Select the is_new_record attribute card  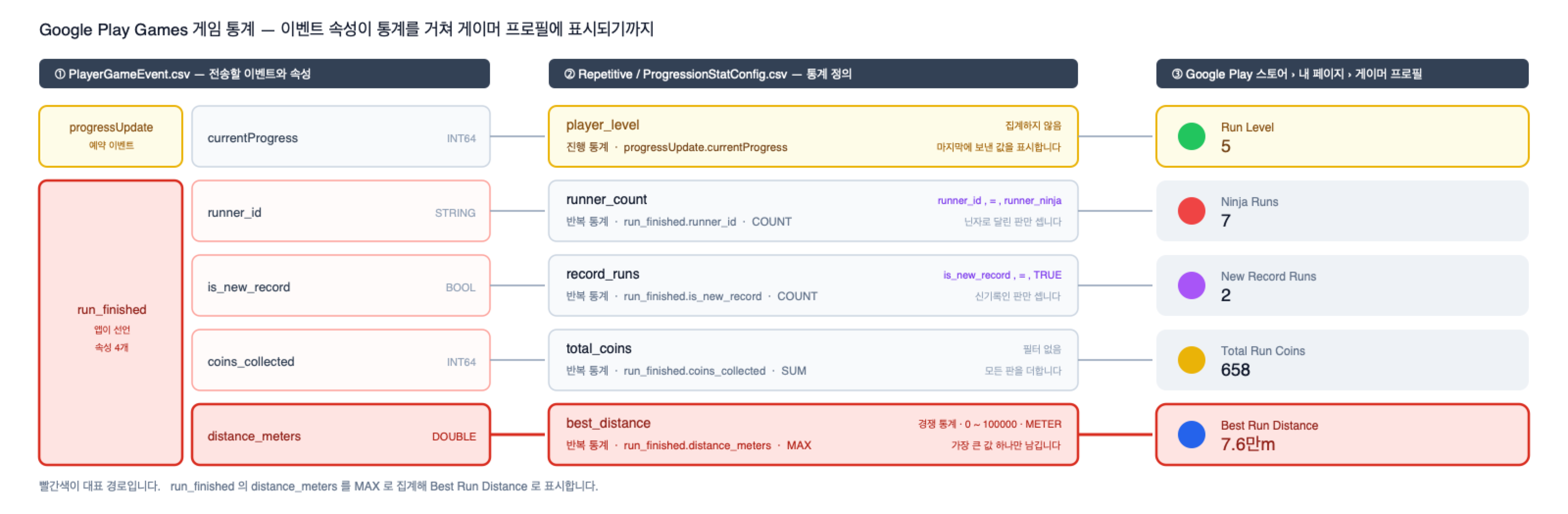tap(341, 285)
